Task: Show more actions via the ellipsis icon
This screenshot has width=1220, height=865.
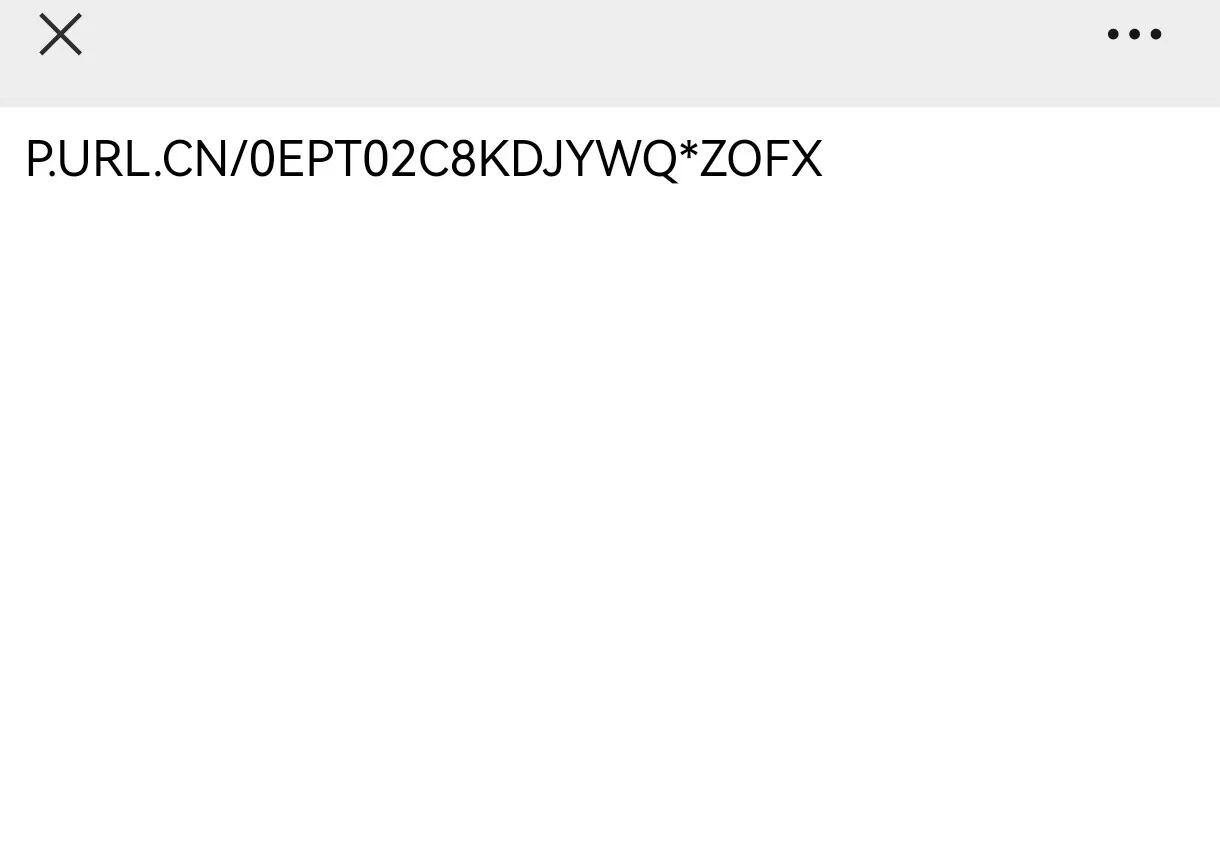Action: pyautogui.click(x=1134, y=34)
